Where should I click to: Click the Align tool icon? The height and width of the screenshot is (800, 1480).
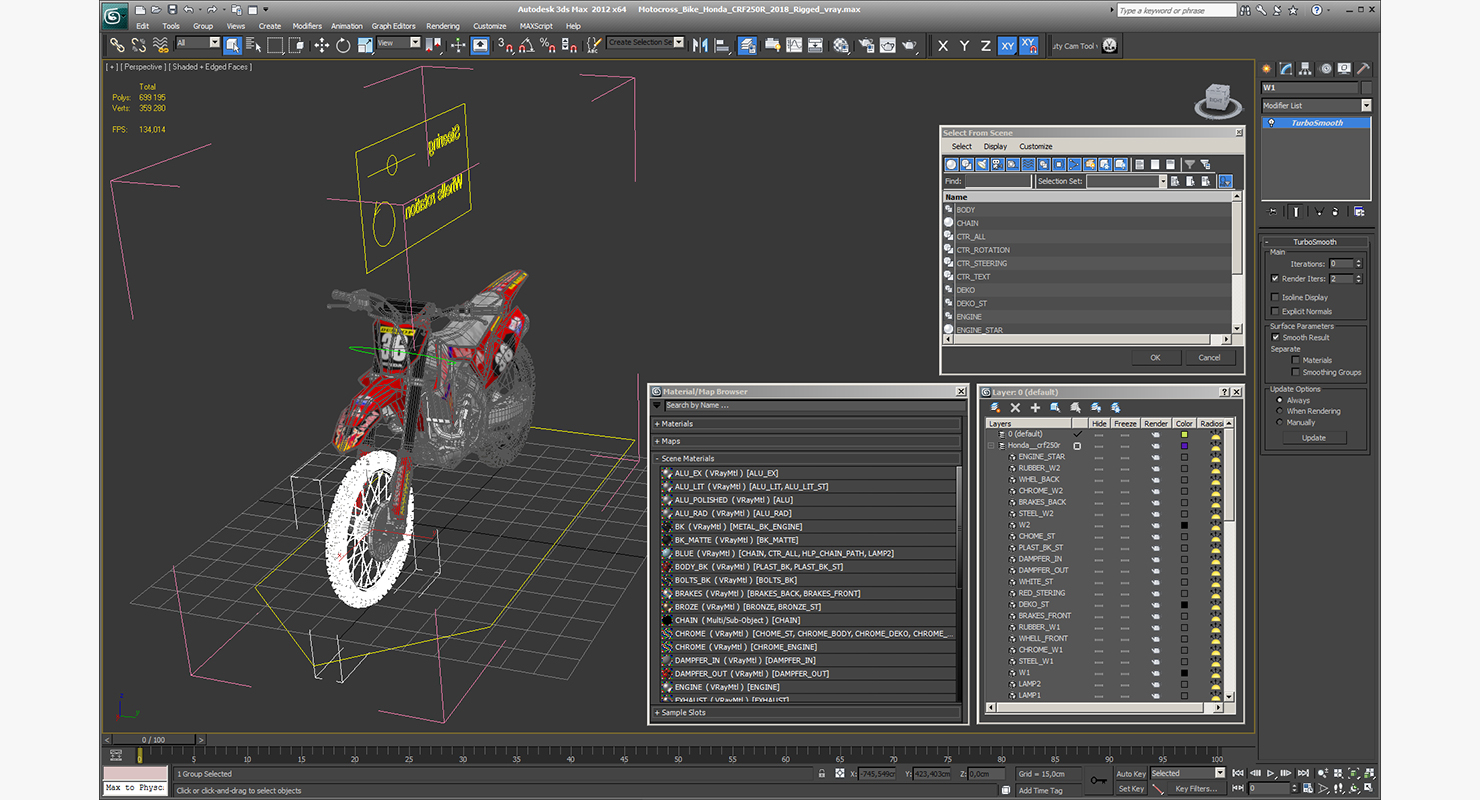722,45
